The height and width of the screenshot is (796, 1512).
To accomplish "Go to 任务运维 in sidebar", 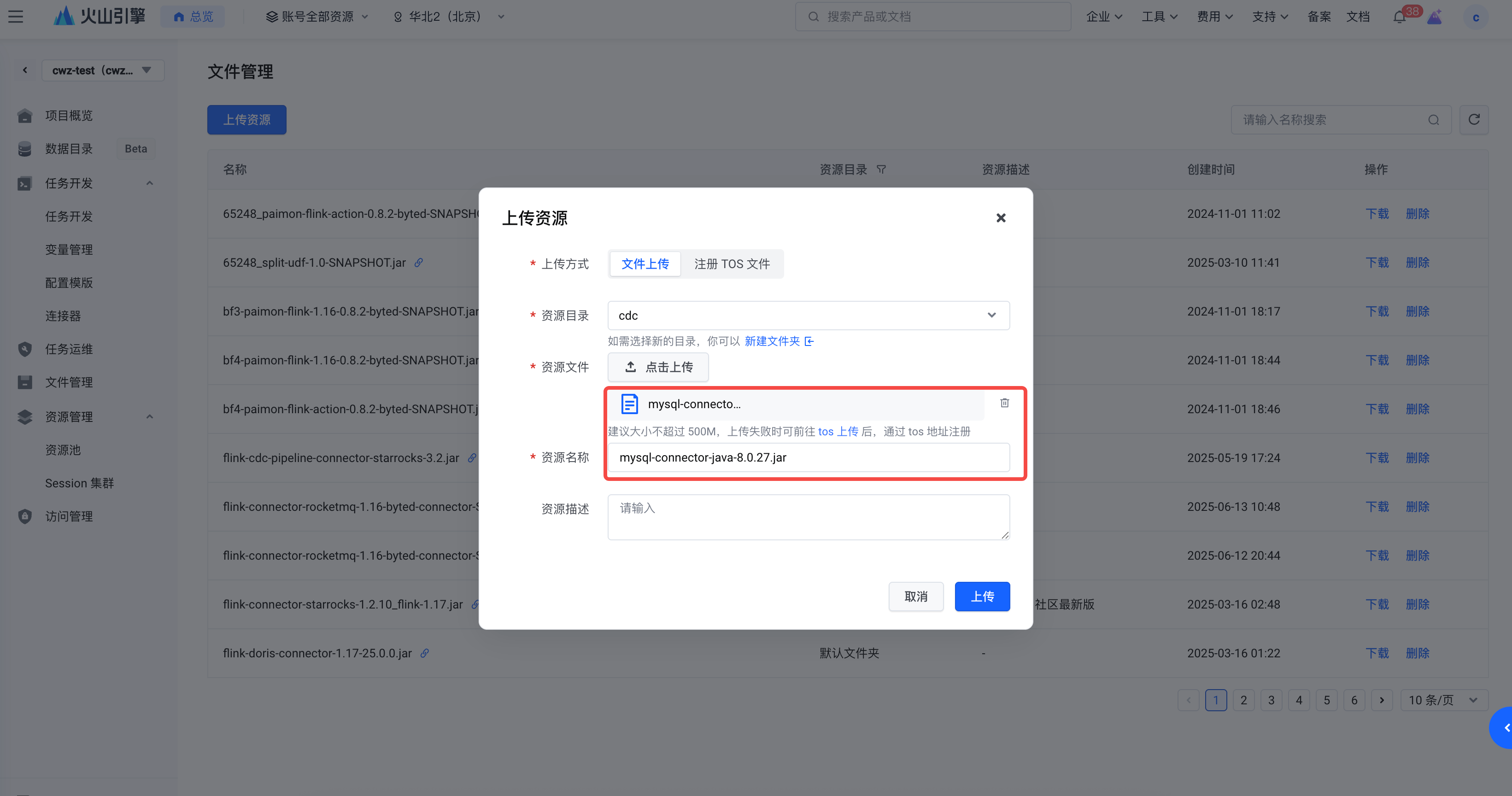I will [x=69, y=349].
